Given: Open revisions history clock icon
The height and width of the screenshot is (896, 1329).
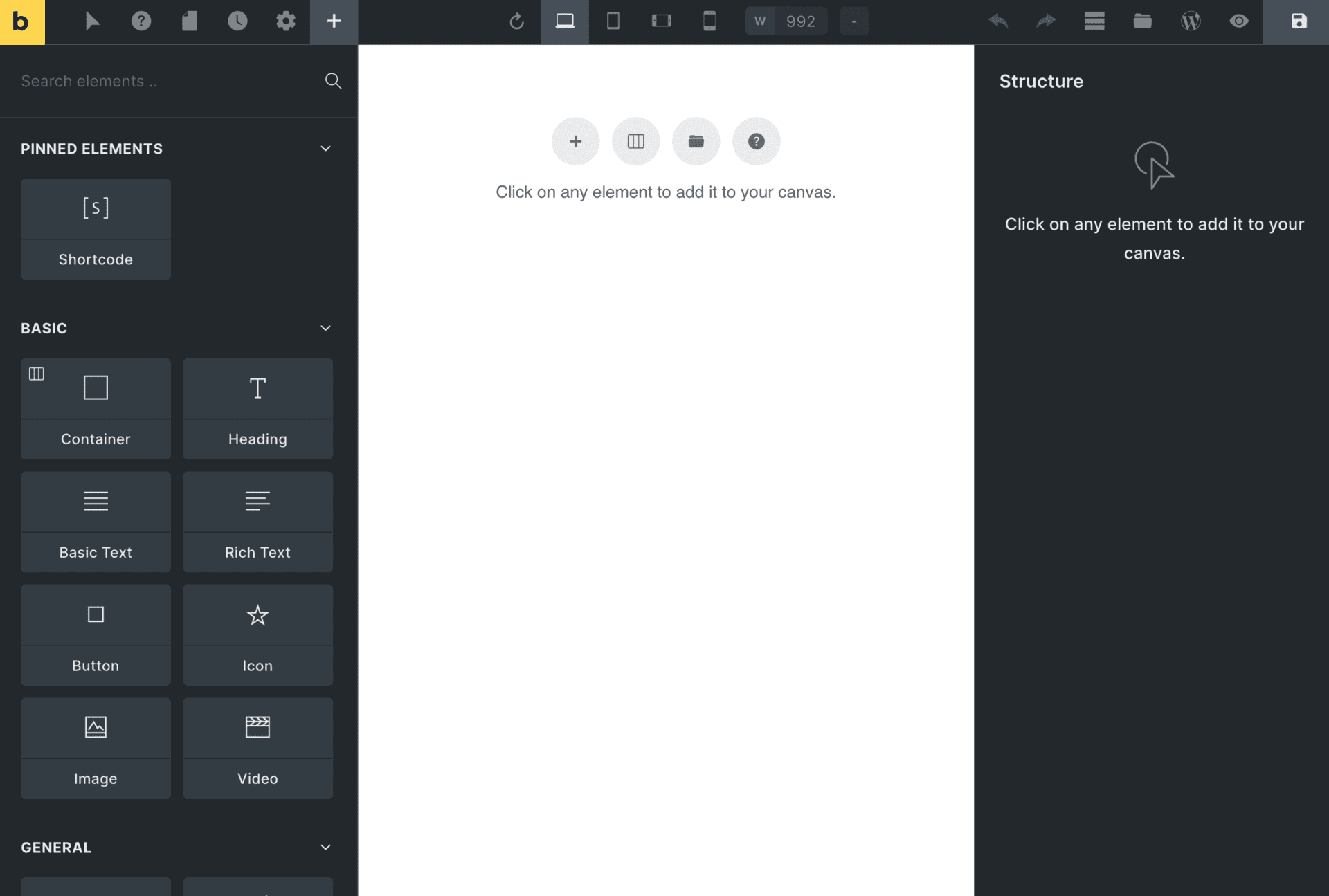Looking at the screenshot, I should coord(237,21).
